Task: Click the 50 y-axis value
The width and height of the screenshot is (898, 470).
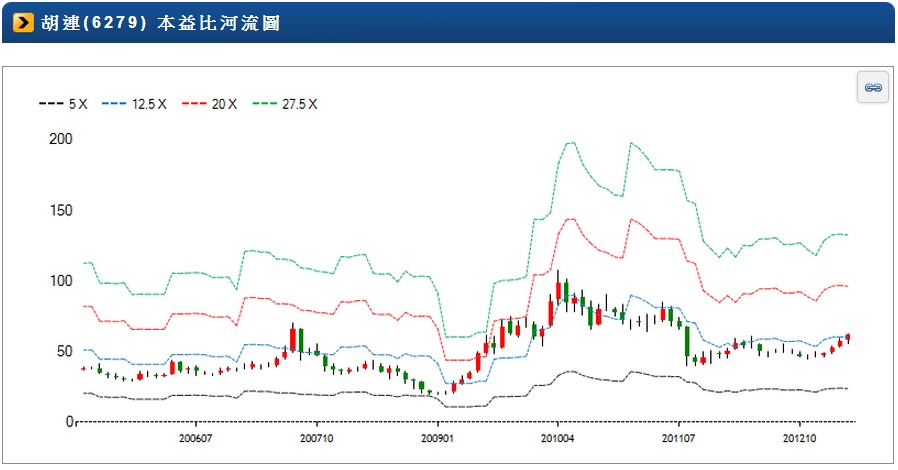Action: 64,351
